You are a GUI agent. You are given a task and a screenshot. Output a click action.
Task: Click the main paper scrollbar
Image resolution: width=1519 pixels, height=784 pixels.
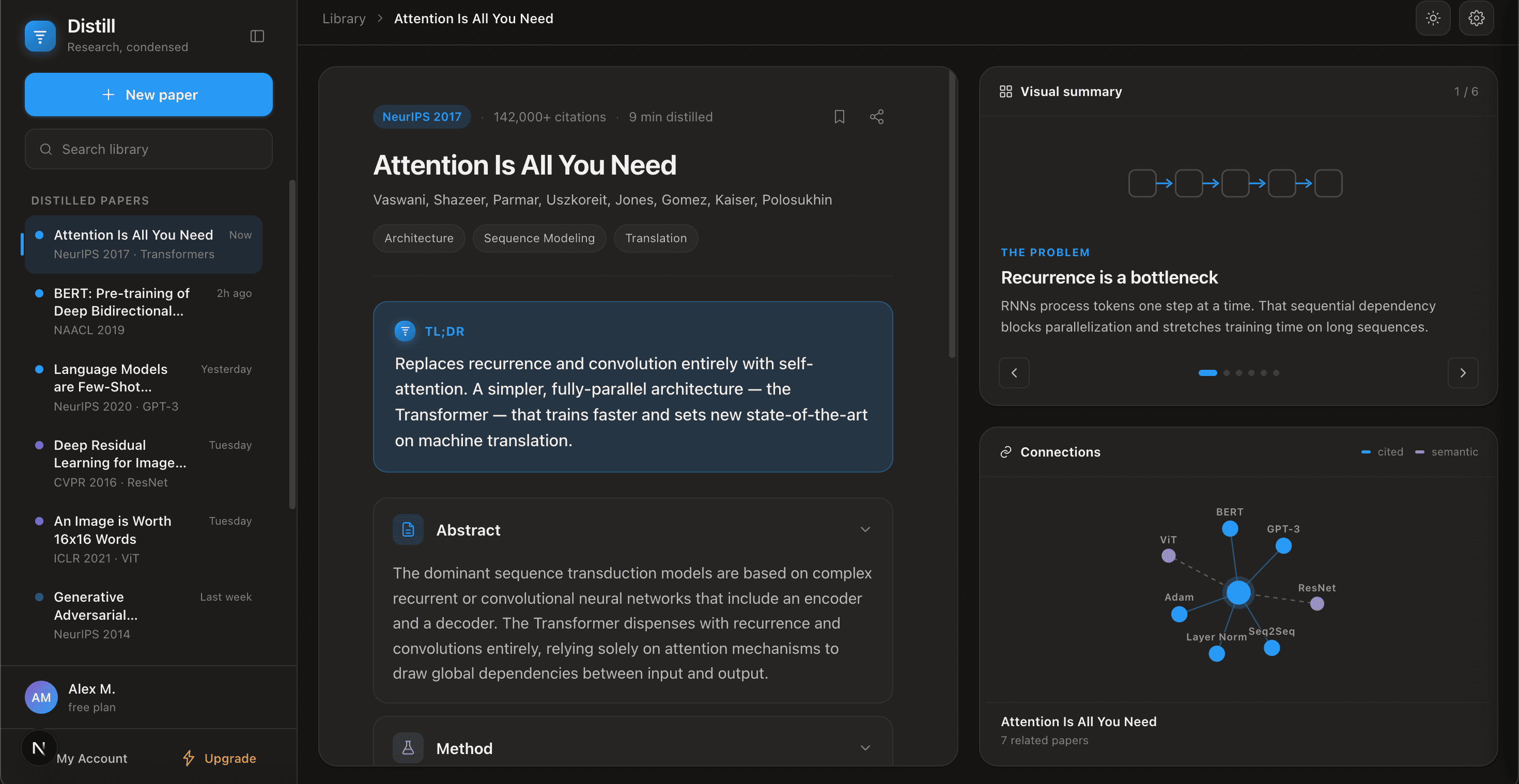(952, 213)
